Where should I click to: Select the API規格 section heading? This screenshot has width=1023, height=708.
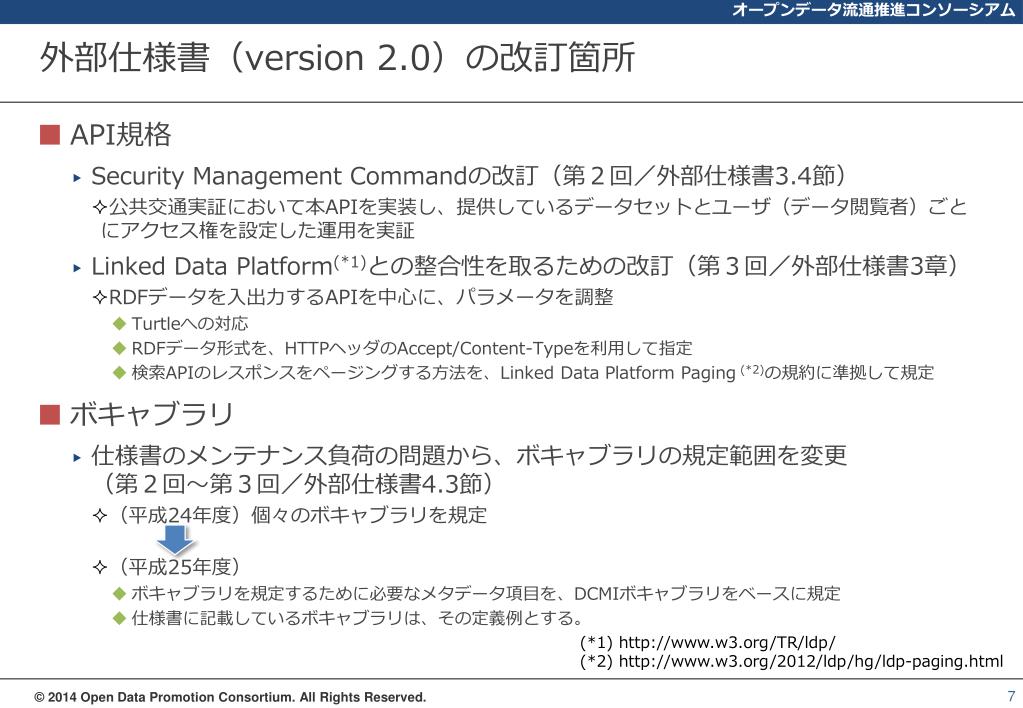[x=121, y=135]
